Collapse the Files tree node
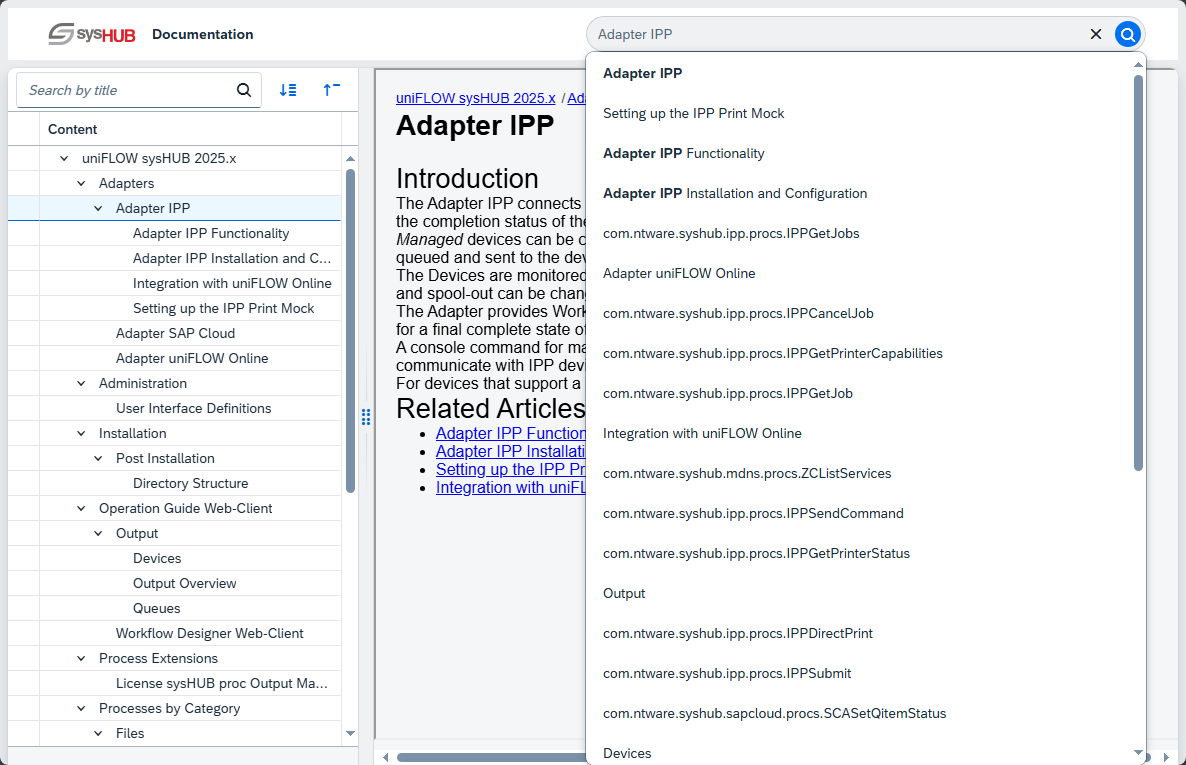The width and height of the screenshot is (1186, 765). point(98,732)
